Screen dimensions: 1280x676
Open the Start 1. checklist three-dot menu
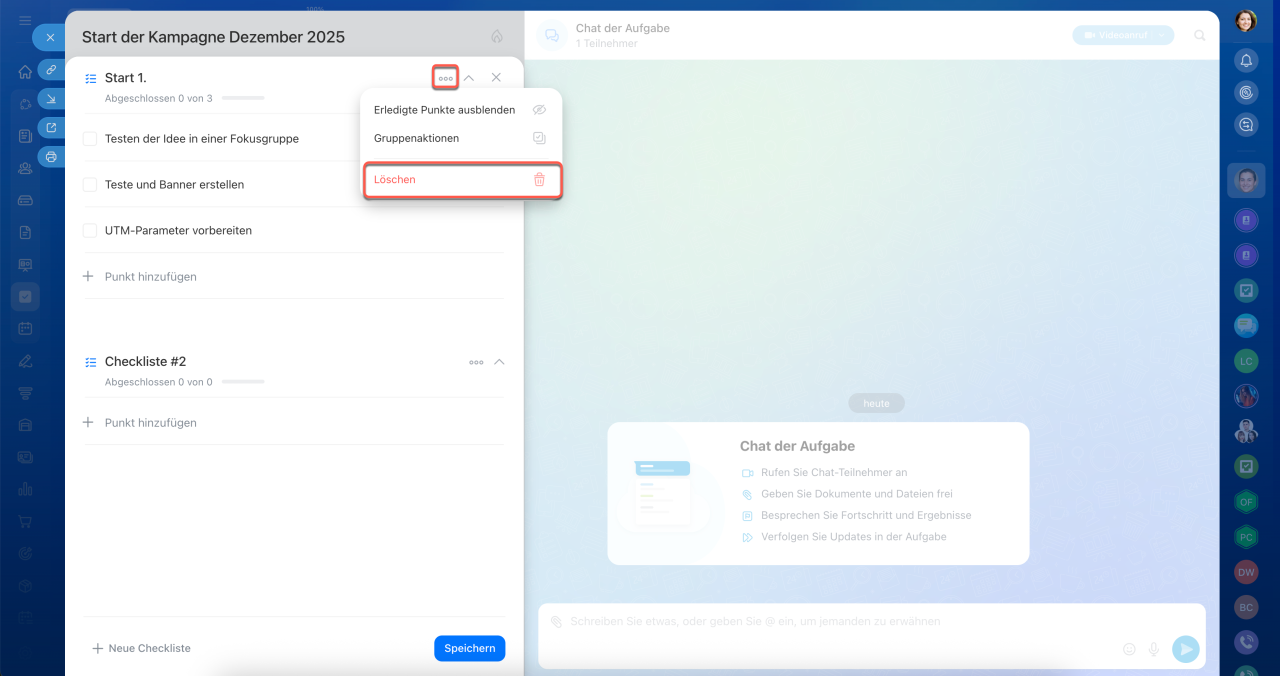click(446, 78)
